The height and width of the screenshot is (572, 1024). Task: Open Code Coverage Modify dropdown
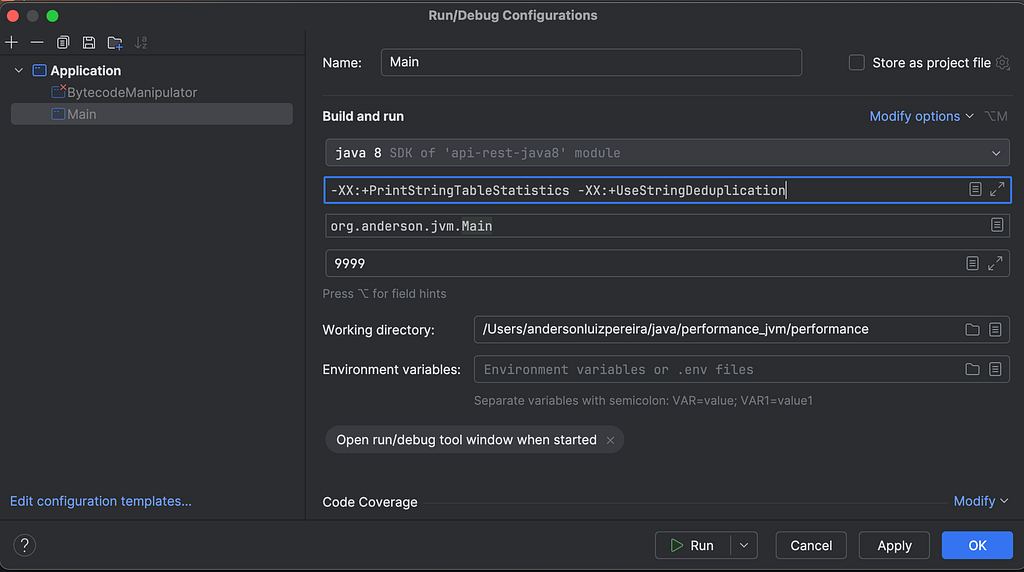click(x=981, y=501)
